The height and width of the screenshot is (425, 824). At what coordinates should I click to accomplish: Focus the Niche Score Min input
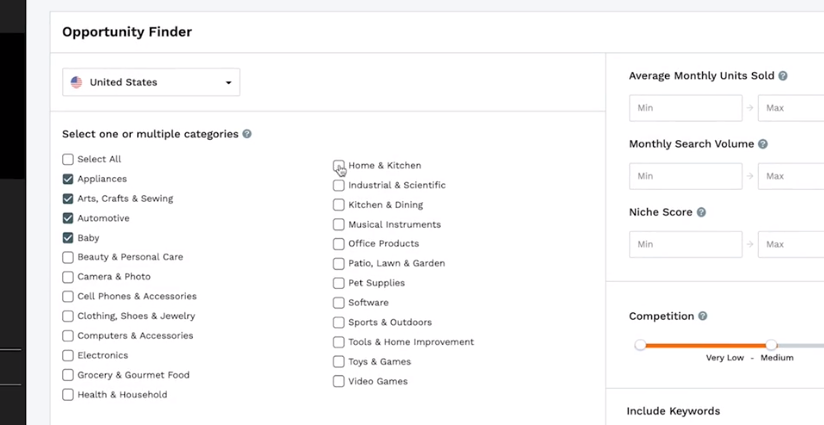pyautogui.click(x=686, y=244)
